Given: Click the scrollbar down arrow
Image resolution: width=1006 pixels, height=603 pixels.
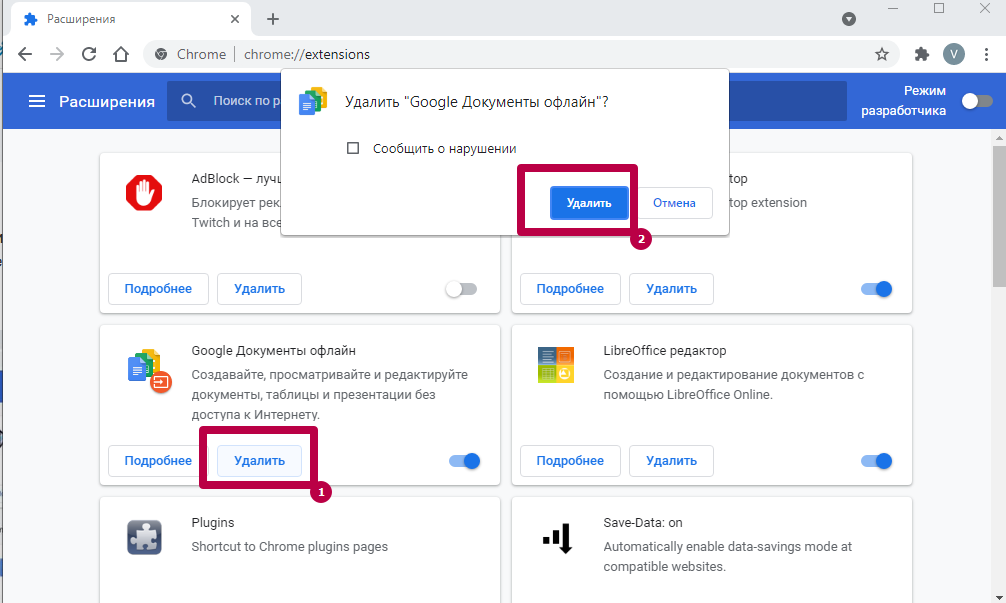Looking at the screenshot, I should (x=999, y=597).
